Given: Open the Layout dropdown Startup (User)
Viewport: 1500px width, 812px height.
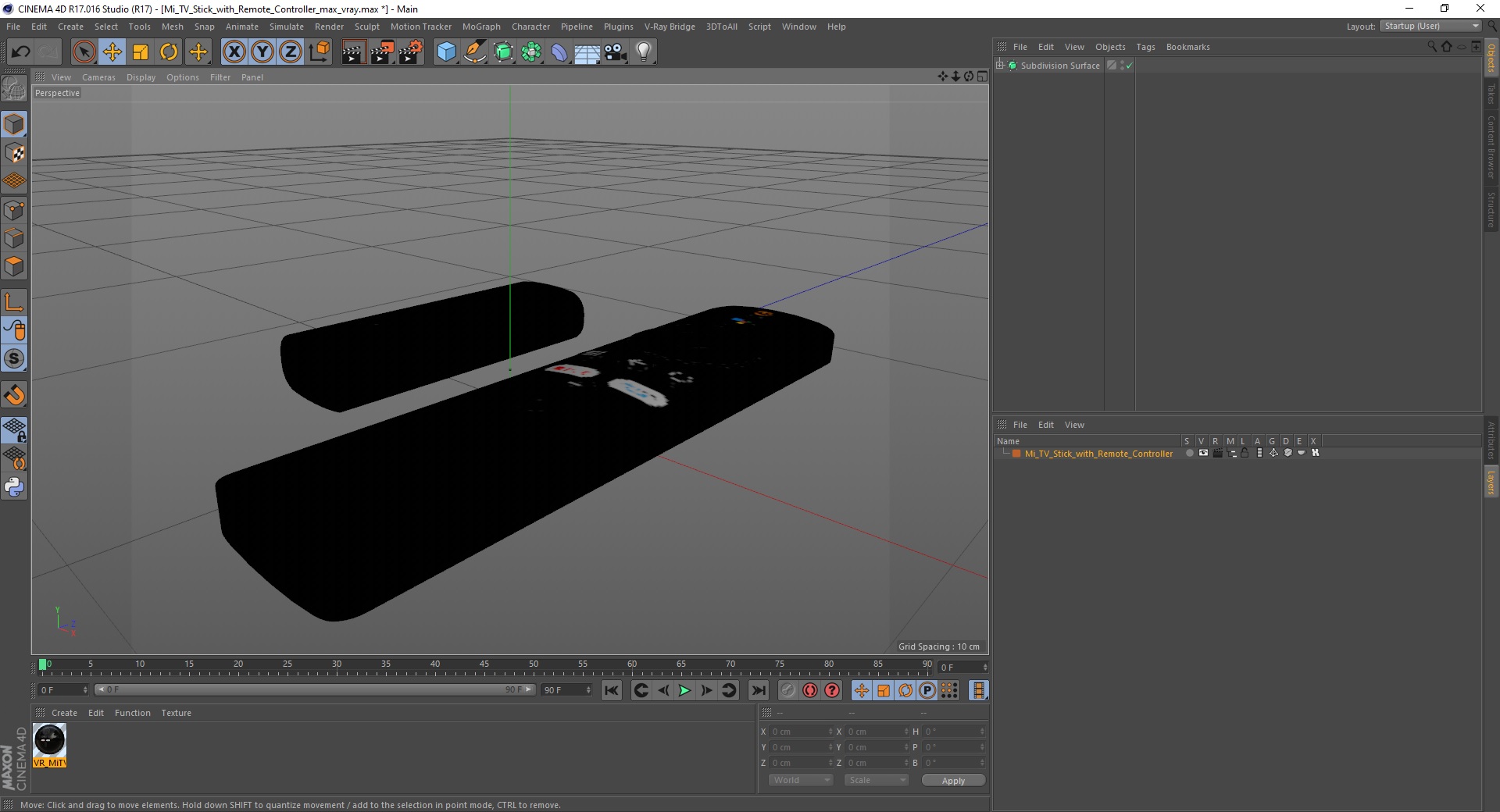Looking at the screenshot, I should 1430,26.
